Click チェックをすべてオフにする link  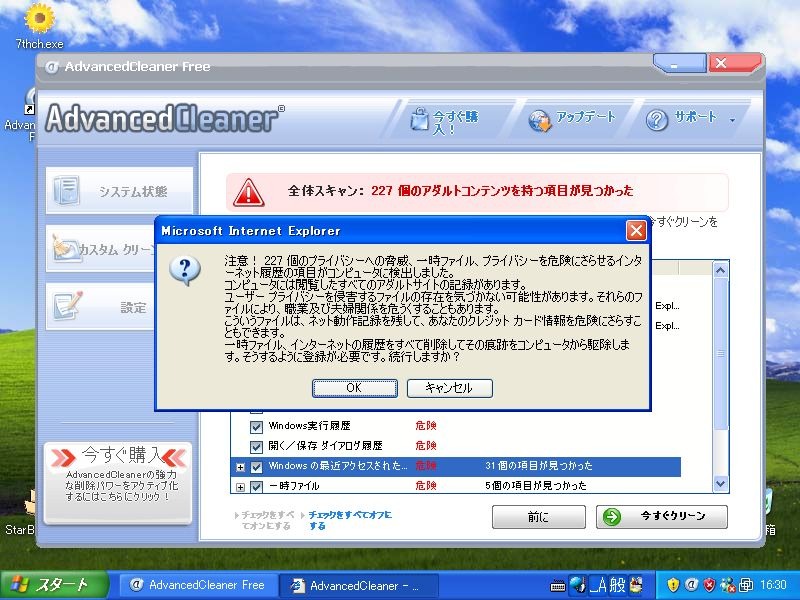(x=350, y=520)
